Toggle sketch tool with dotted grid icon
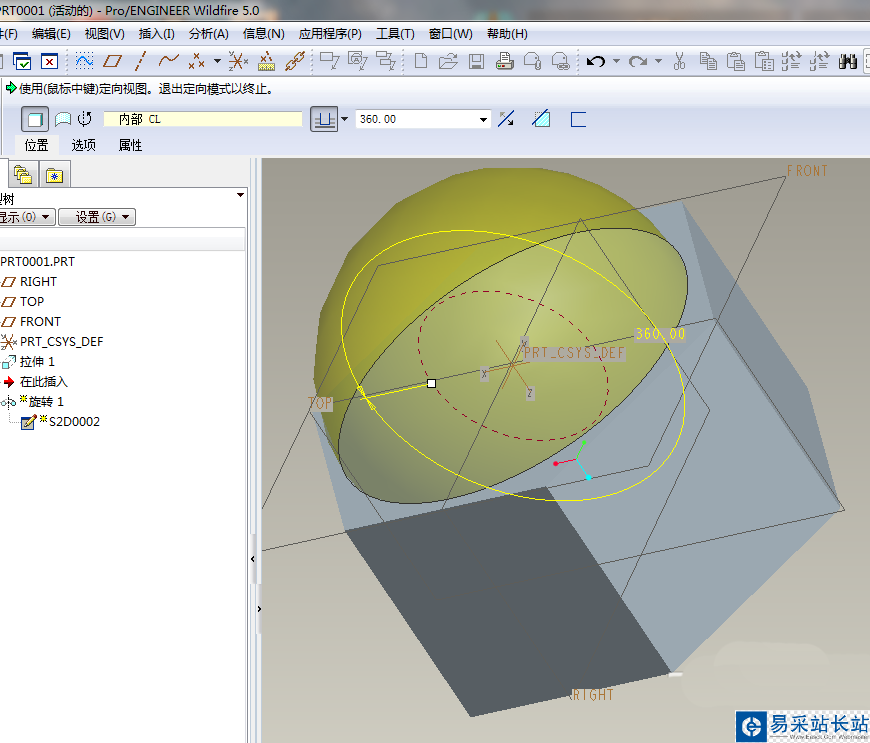 (x=84, y=60)
